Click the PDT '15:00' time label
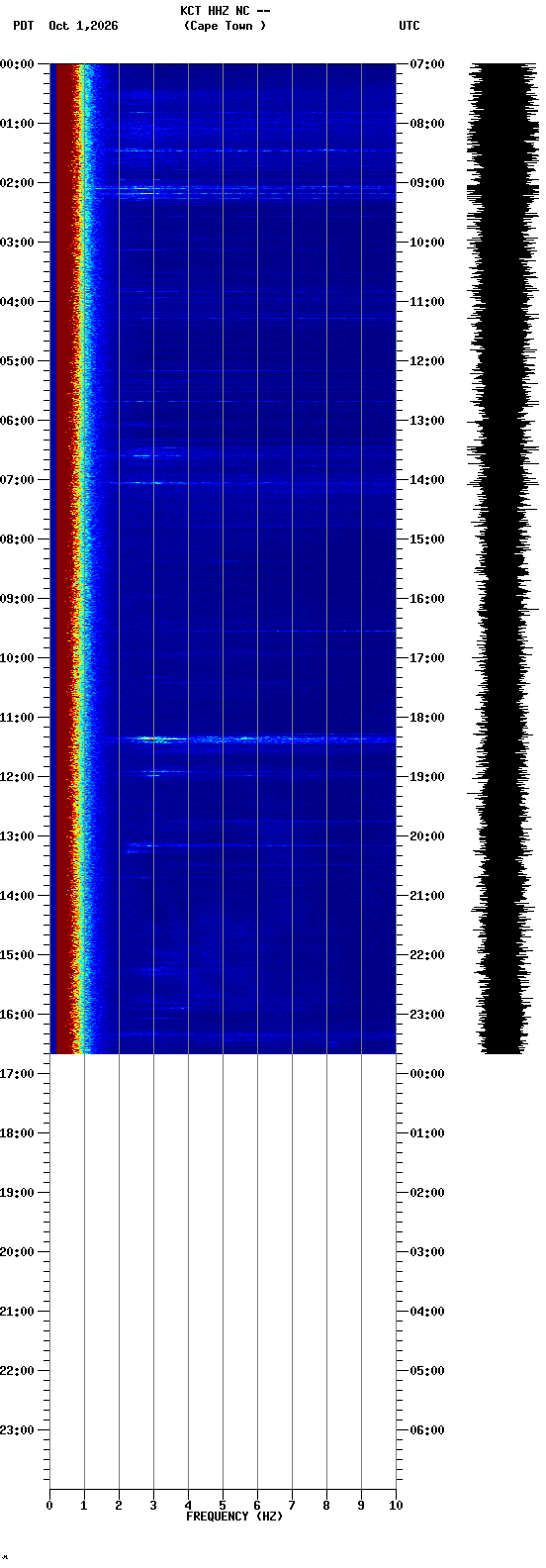Screen dimensions: 546x1568 pos(17,955)
